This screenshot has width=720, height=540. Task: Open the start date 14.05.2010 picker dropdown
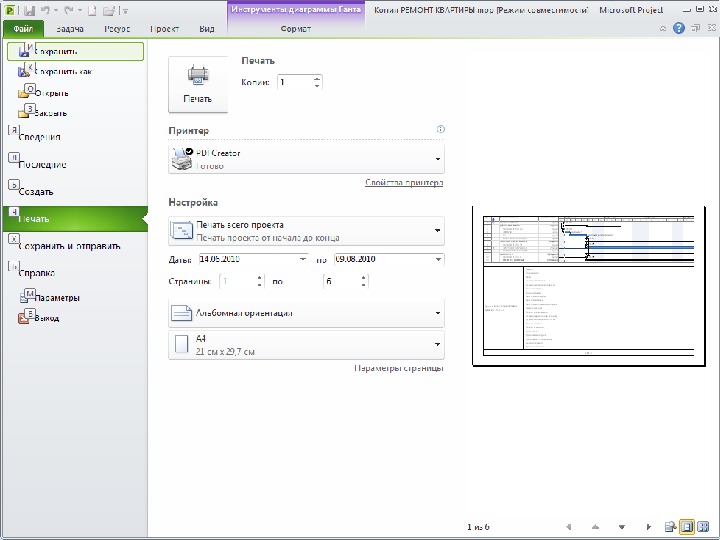pyautogui.click(x=303, y=259)
